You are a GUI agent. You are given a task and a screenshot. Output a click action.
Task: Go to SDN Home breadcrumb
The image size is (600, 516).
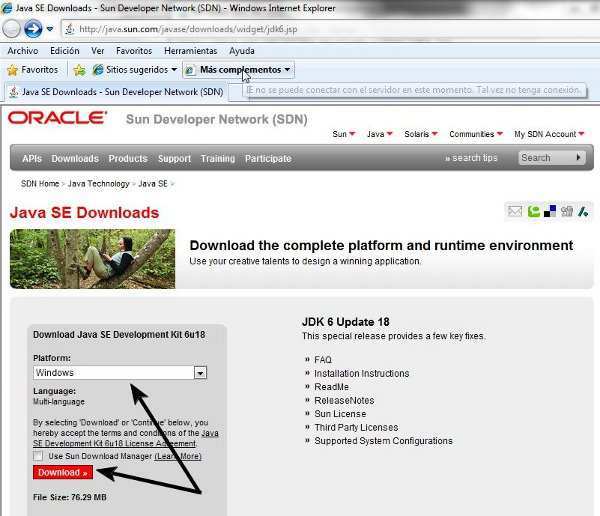40,184
